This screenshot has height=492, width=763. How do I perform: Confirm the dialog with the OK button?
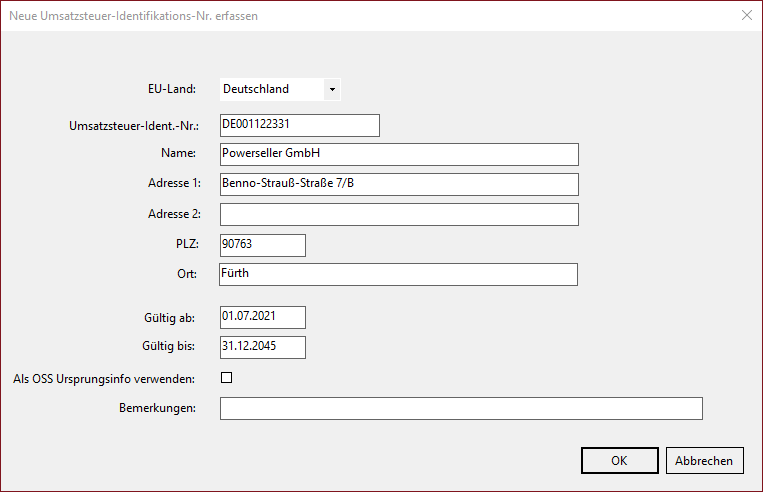(x=619, y=460)
